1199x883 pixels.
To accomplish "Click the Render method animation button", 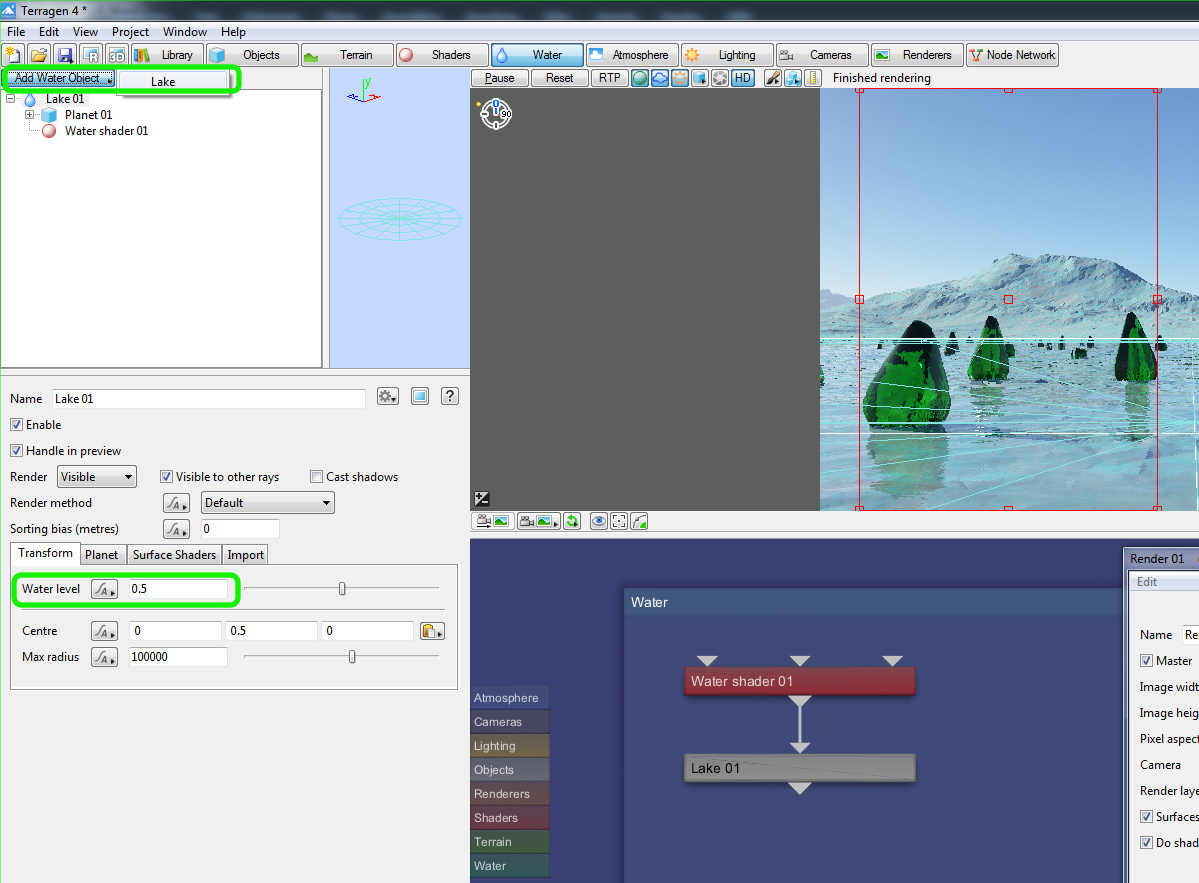I will (176, 503).
